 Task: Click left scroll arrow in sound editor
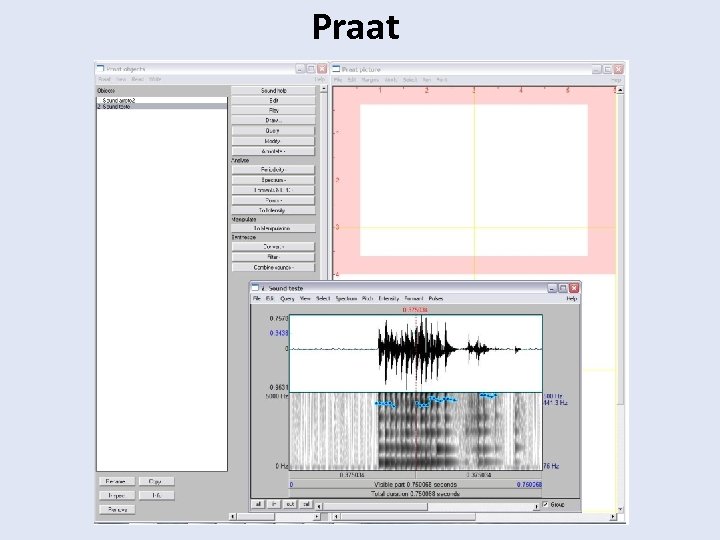[x=319, y=506]
